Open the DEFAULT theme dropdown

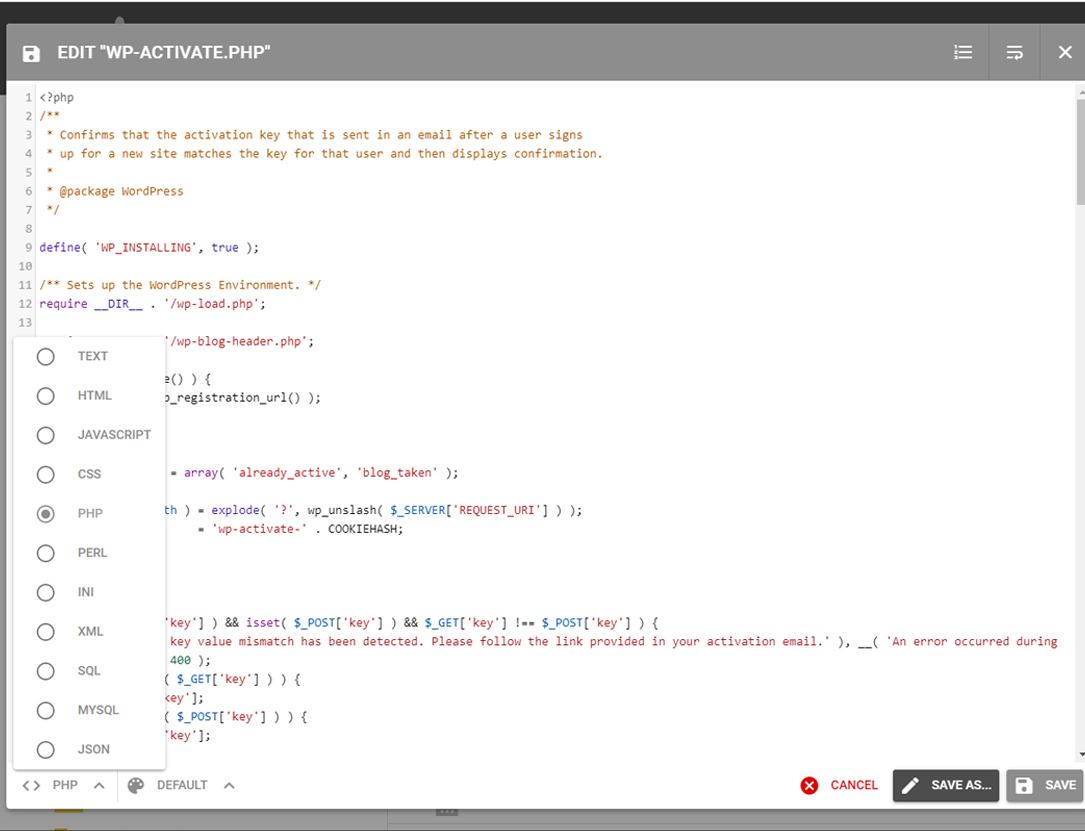pyautogui.click(x=182, y=785)
